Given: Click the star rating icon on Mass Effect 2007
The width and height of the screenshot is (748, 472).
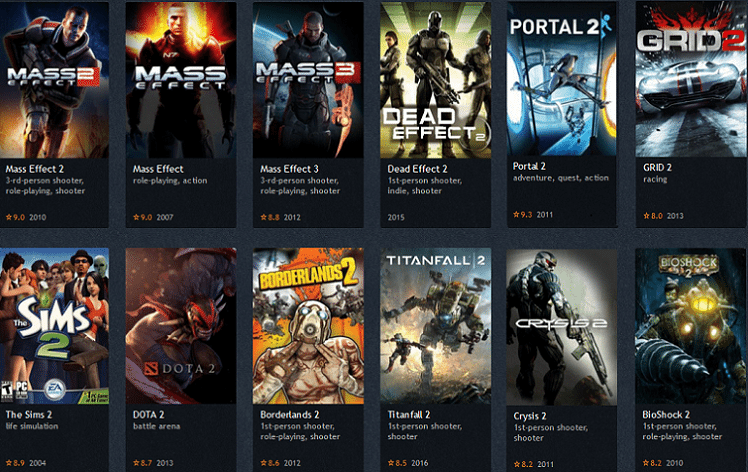Looking at the screenshot, I should [136, 217].
